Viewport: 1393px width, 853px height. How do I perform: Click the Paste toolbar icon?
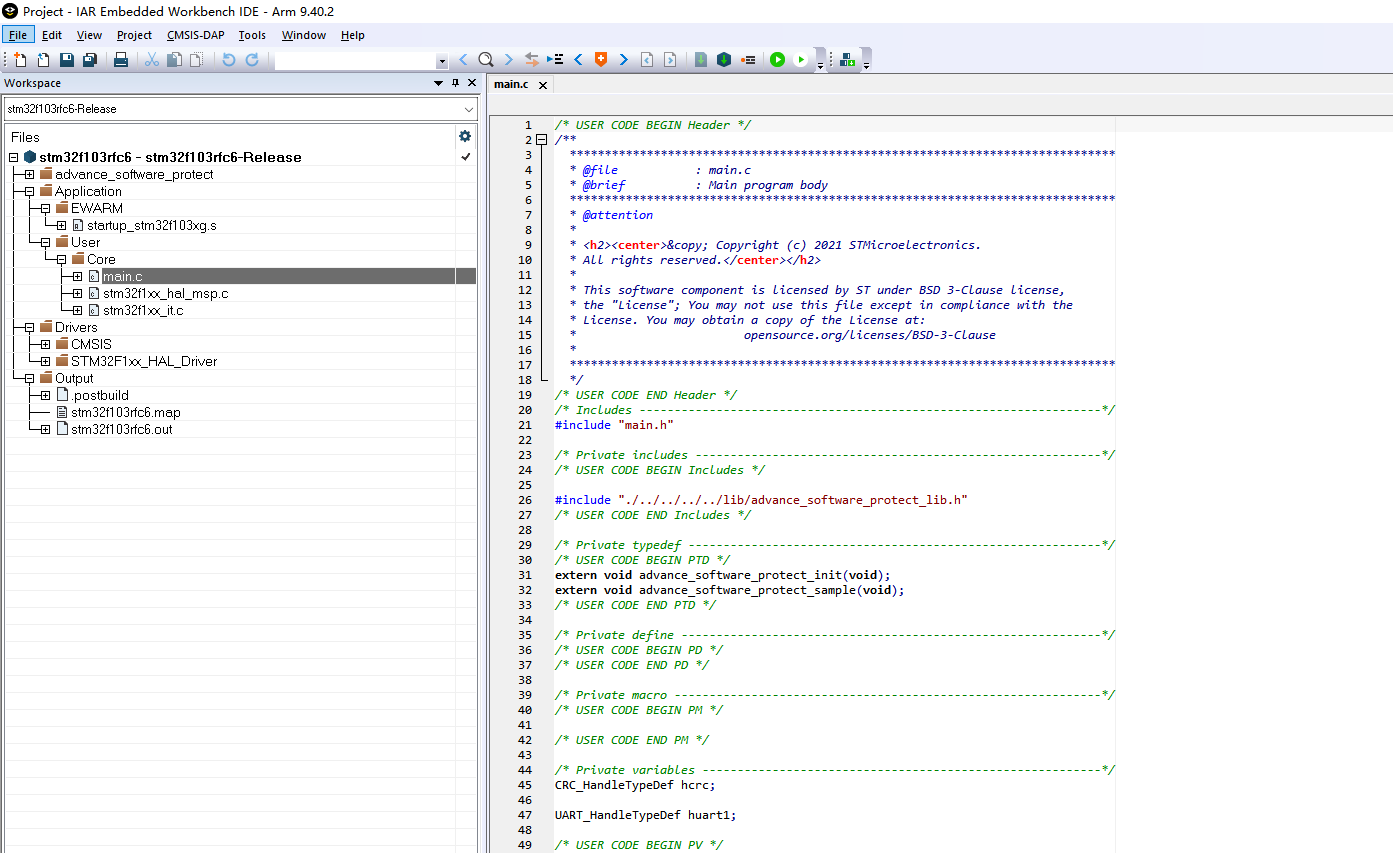[x=196, y=60]
